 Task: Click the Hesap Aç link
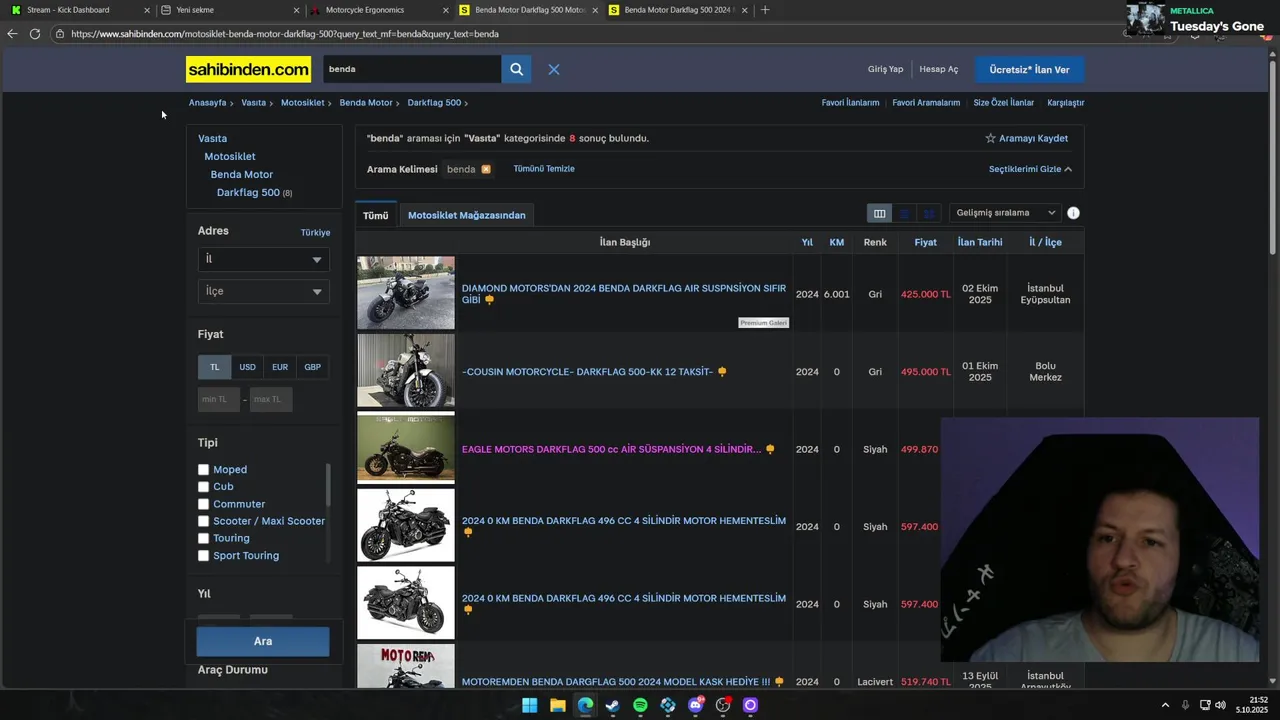click(938, 69)
